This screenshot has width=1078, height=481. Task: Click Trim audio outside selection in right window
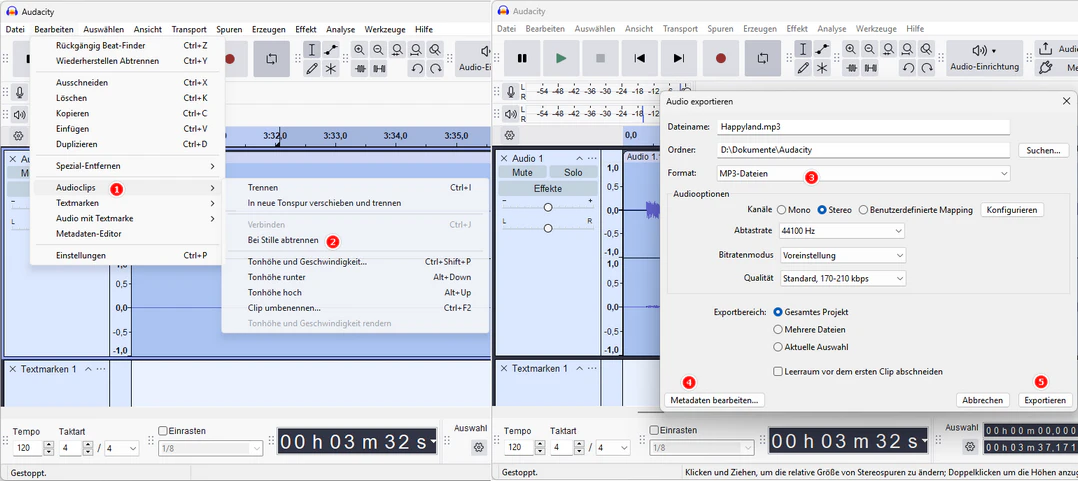pos(851,68)
